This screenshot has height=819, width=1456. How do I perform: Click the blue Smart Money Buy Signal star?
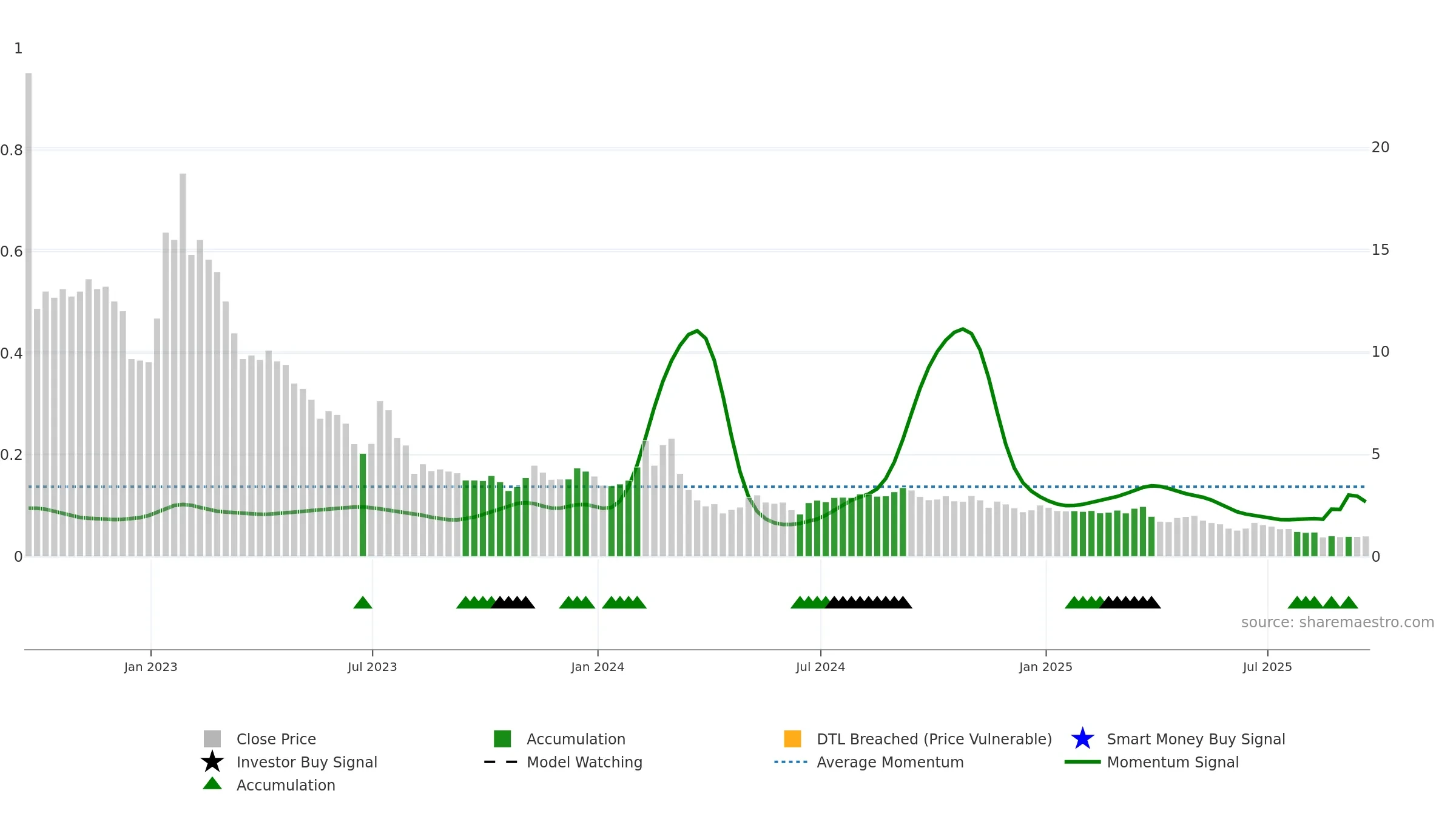pos(1082,738)
